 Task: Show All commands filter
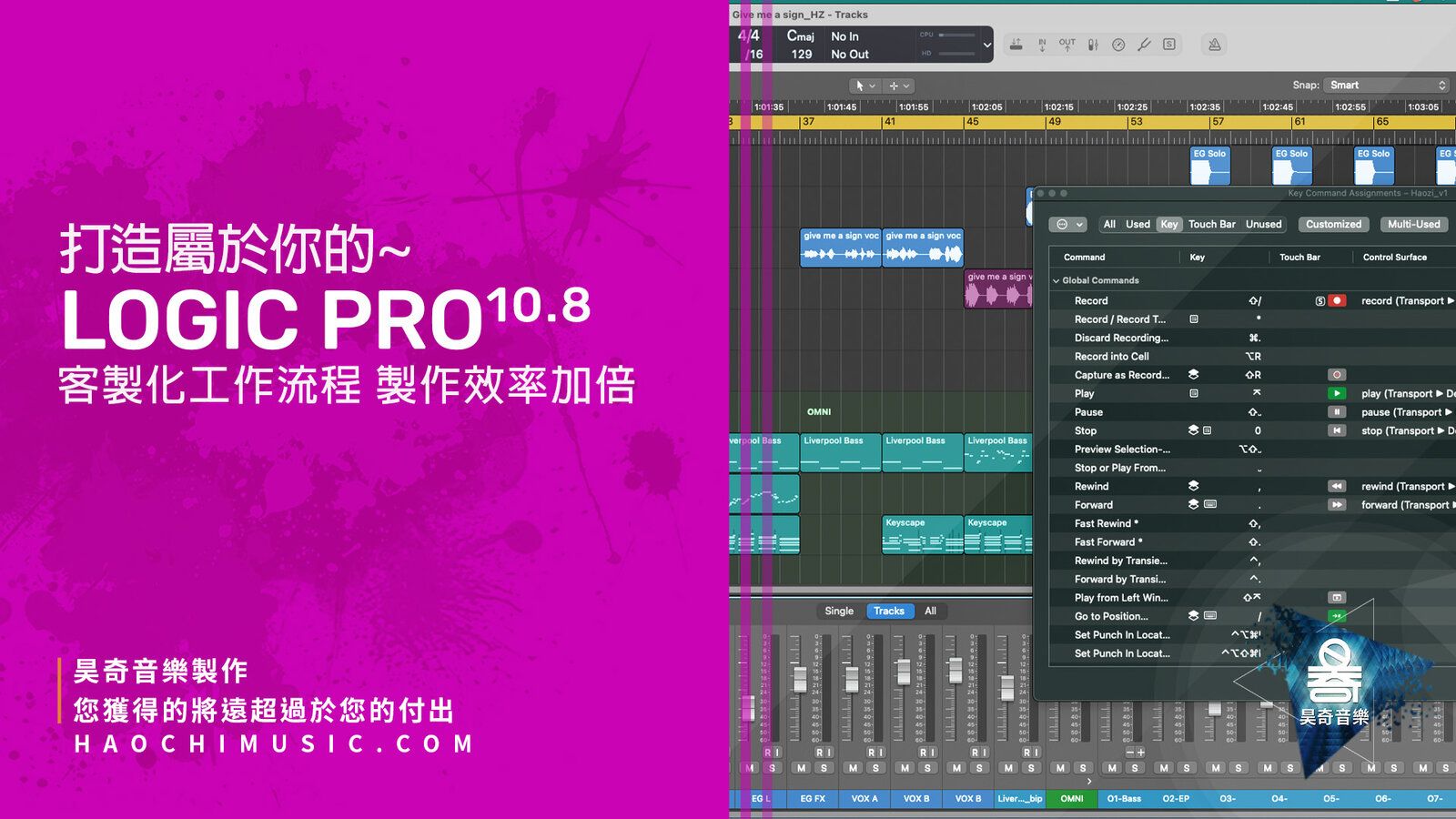(1109, 224)
